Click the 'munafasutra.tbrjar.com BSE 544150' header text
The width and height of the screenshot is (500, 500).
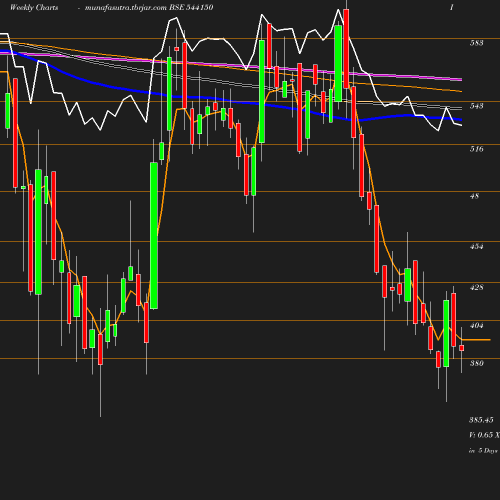pyautogui.click(x=149, y=8)
